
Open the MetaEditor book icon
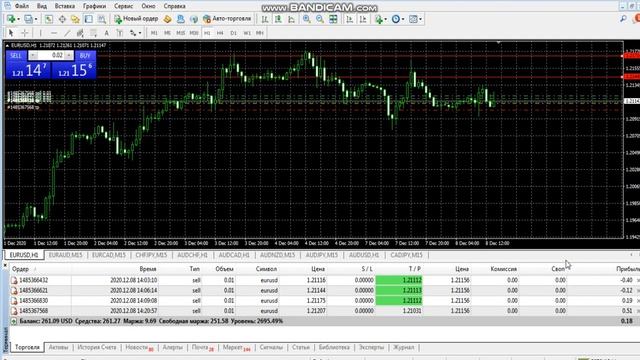click(x=167, y=19)
